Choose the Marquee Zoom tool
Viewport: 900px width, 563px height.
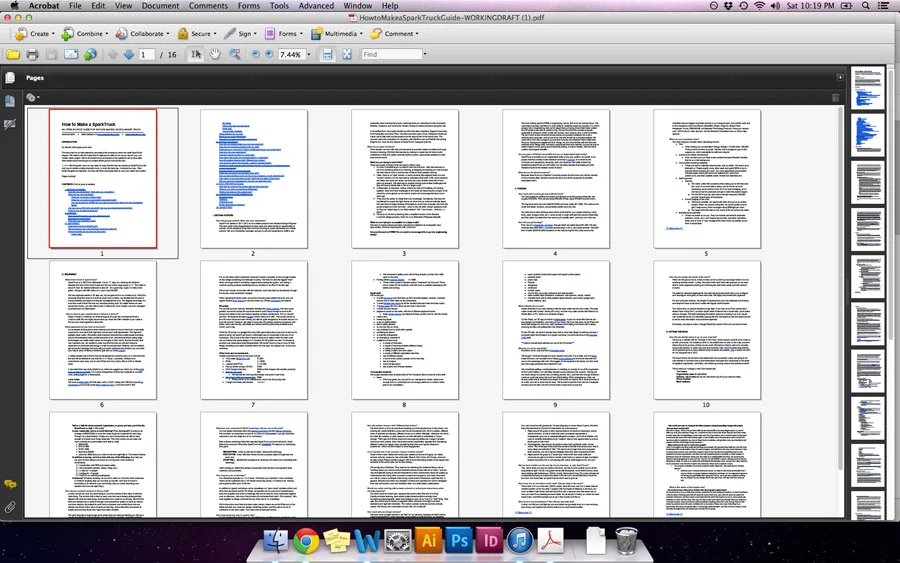coord(235,55)
